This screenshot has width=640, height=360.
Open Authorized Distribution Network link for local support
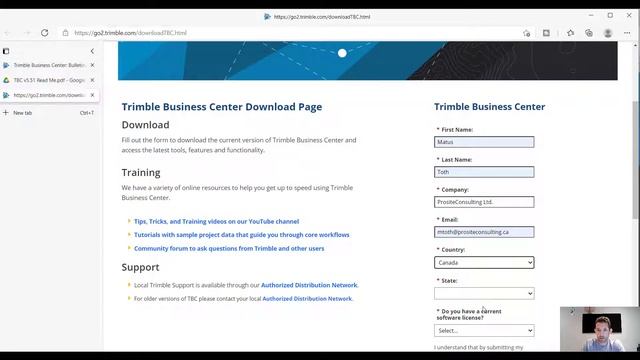309,285
